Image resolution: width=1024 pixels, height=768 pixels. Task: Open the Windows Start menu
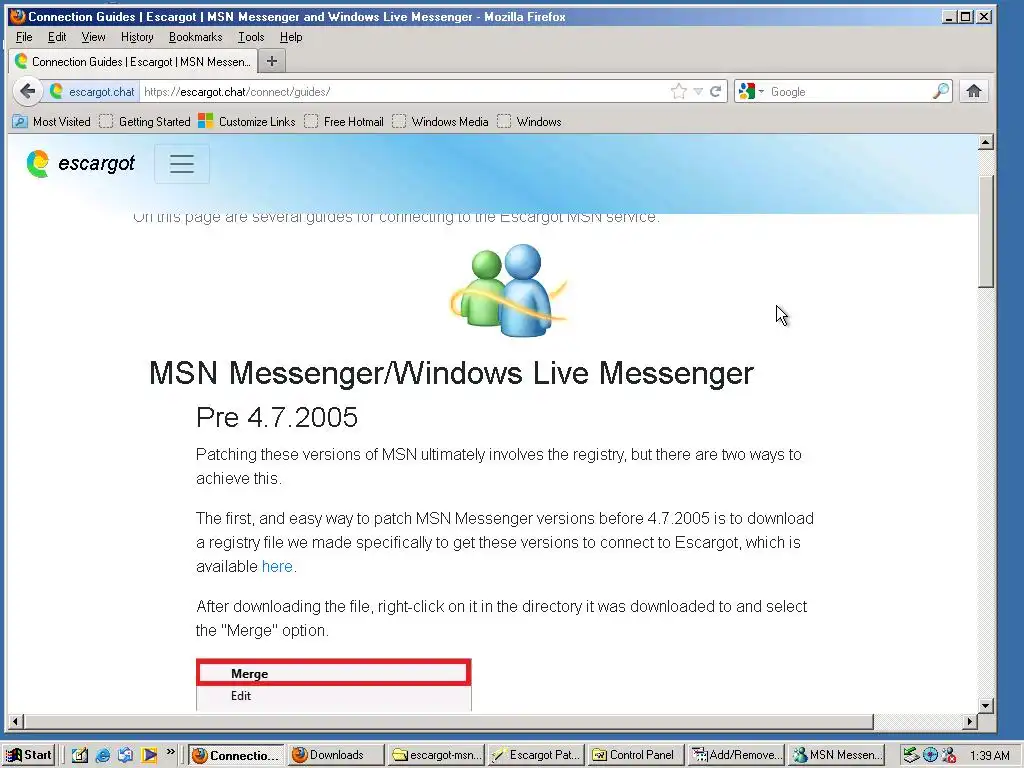pos(29,755)
